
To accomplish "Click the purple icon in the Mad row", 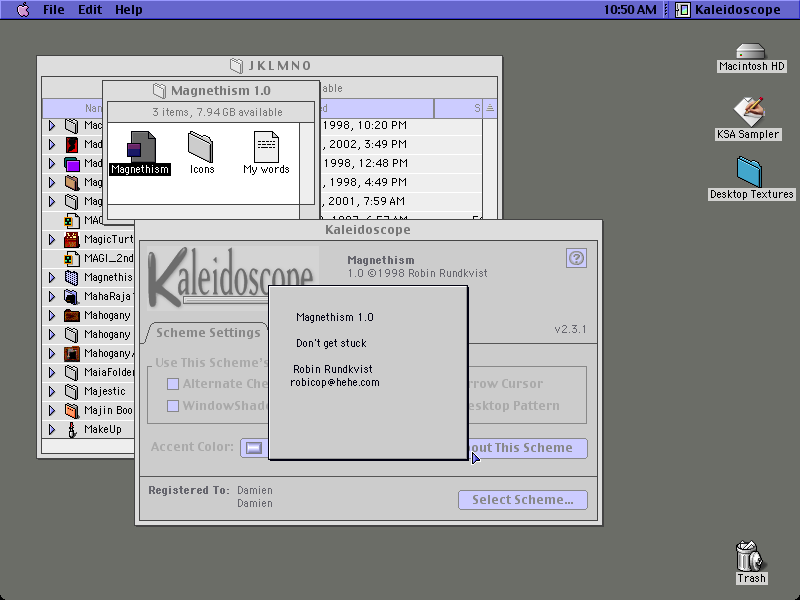I will pyautogui.click(x=71, y=163).
